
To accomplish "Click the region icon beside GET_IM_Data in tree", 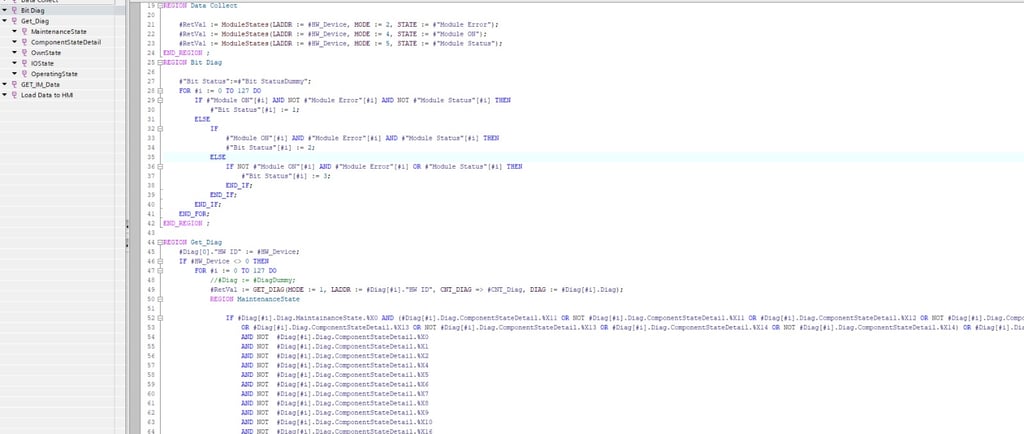I will coord(14,84).
